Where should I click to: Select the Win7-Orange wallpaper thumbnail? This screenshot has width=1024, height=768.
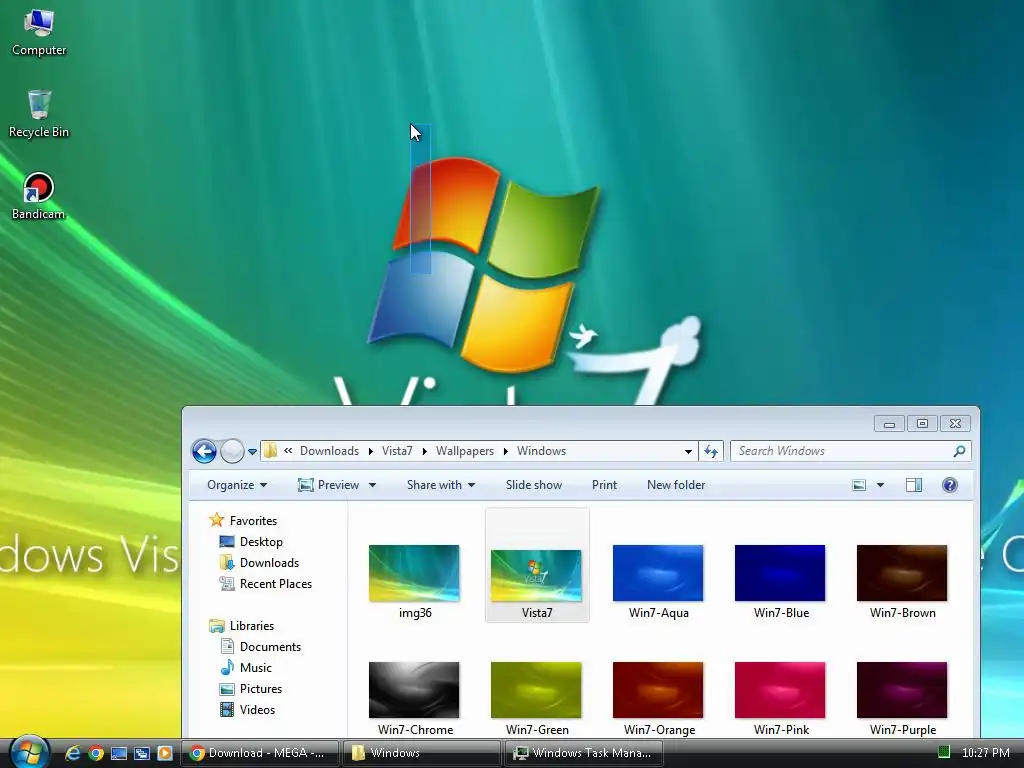[x=658, y=690]
